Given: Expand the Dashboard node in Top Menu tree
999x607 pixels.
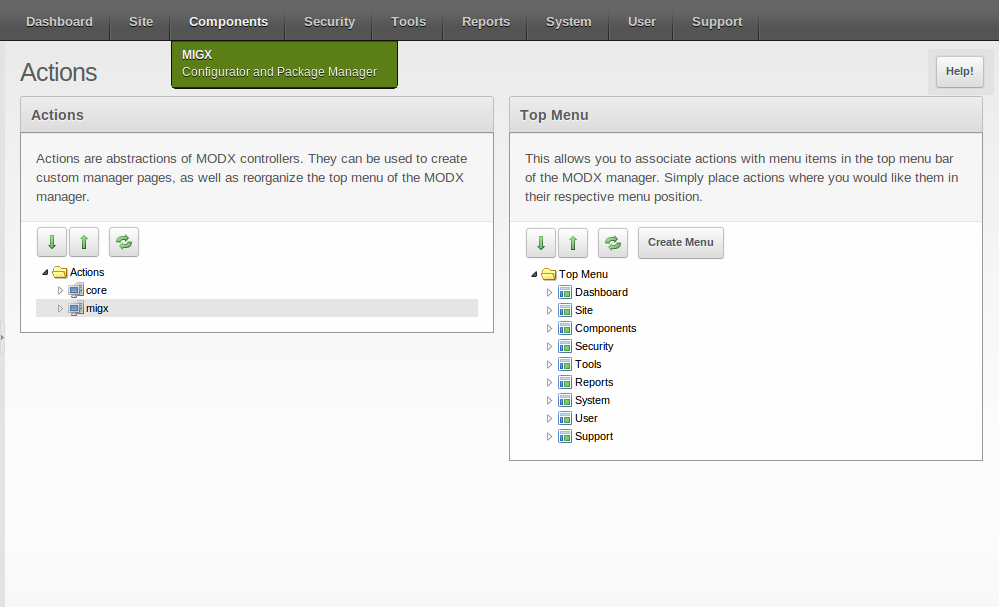Looking at the screenshot, I should [549, 292].
